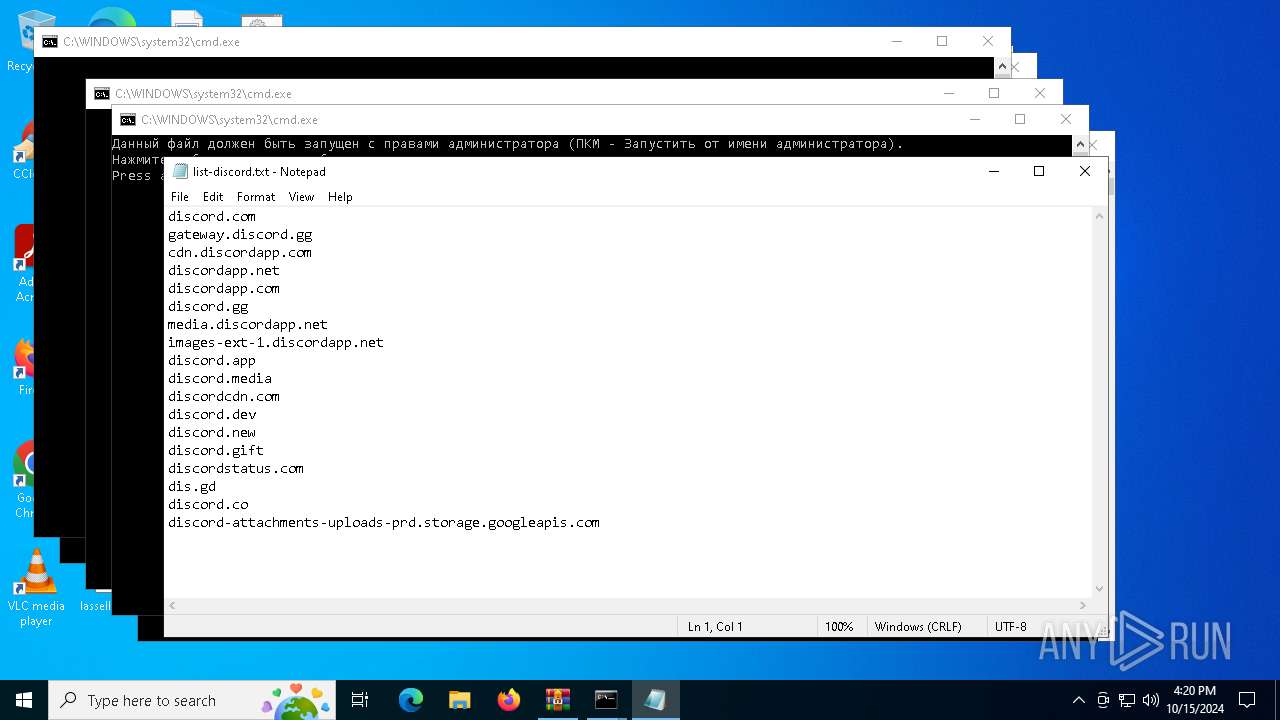The height and width of the screenshot is (720, 1280).
Task: Open WinRAR from the taskbar
Action: pos(557,700)
